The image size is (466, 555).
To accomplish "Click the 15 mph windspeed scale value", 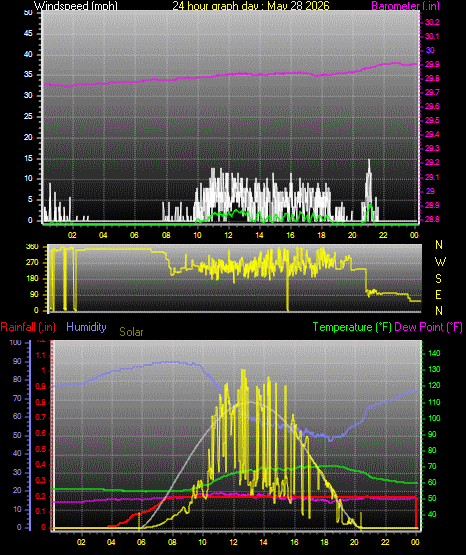I will (x=28, y=158).
